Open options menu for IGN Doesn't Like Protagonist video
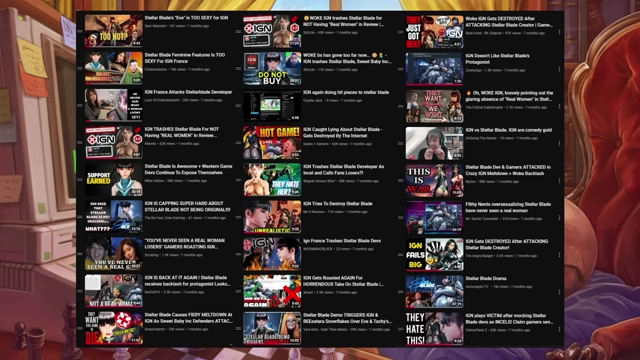Viewport: 640px width, 360px height. [559, 69]
